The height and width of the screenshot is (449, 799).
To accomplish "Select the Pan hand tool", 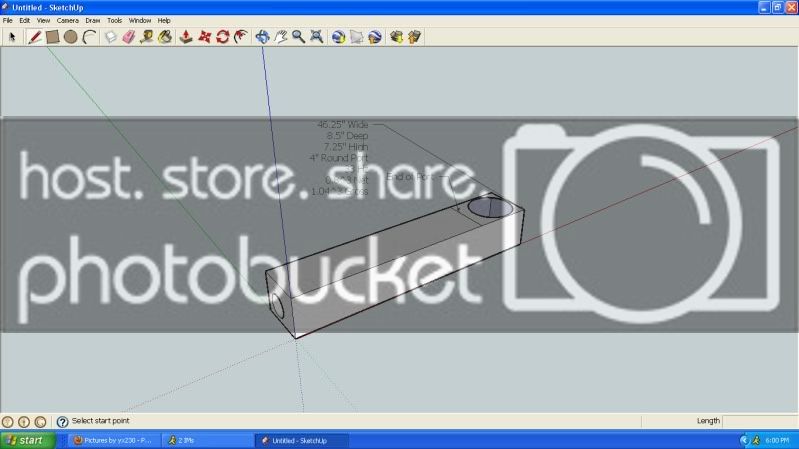I will click(x=280, y=37).
